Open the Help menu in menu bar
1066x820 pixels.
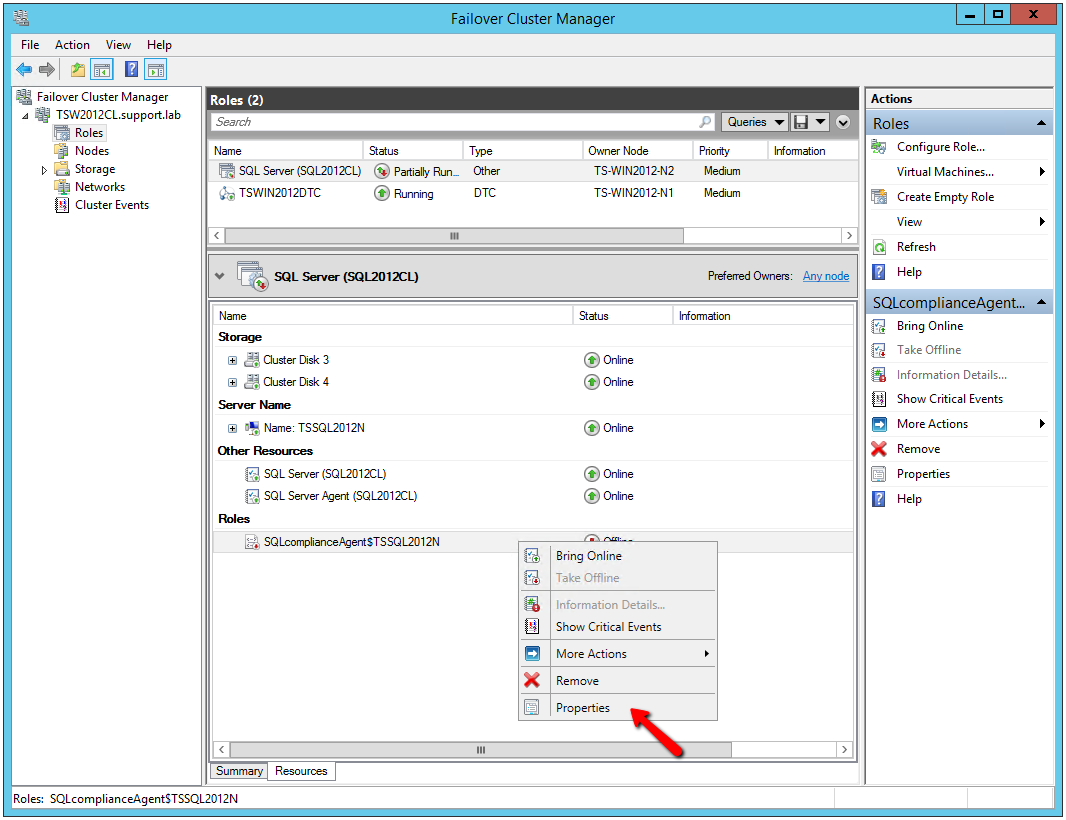pos(159,45)
